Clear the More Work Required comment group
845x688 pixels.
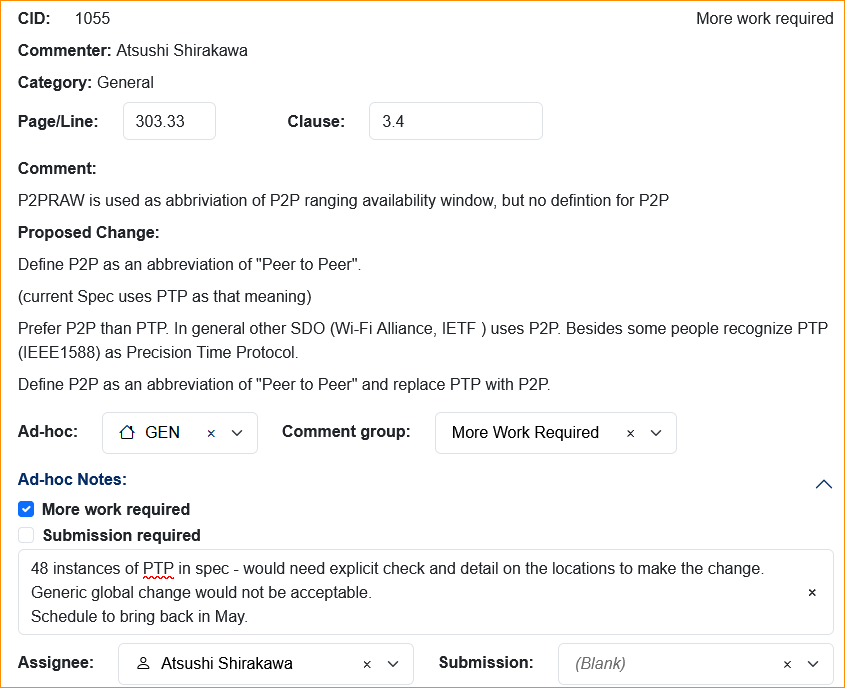630,433
